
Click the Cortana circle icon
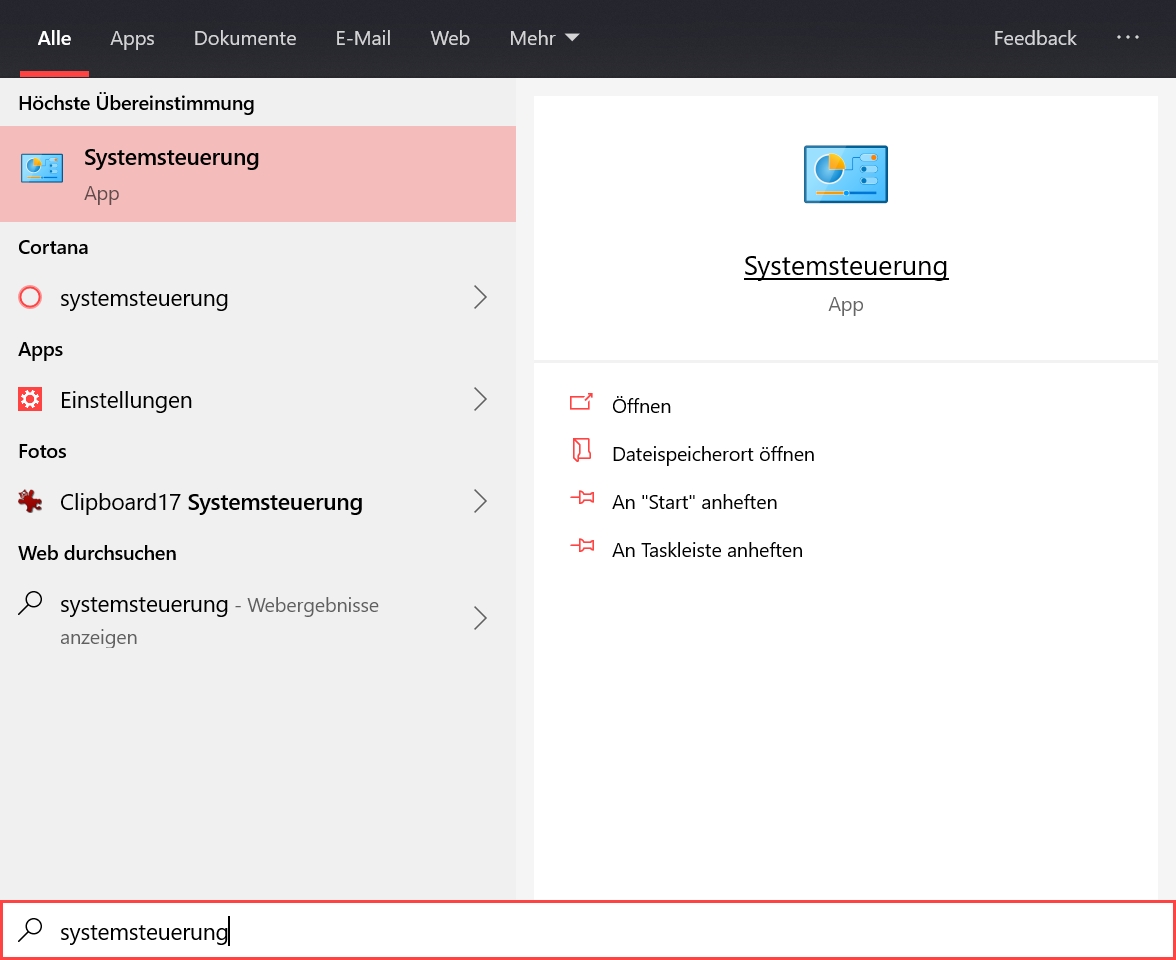tap(31, 297)
